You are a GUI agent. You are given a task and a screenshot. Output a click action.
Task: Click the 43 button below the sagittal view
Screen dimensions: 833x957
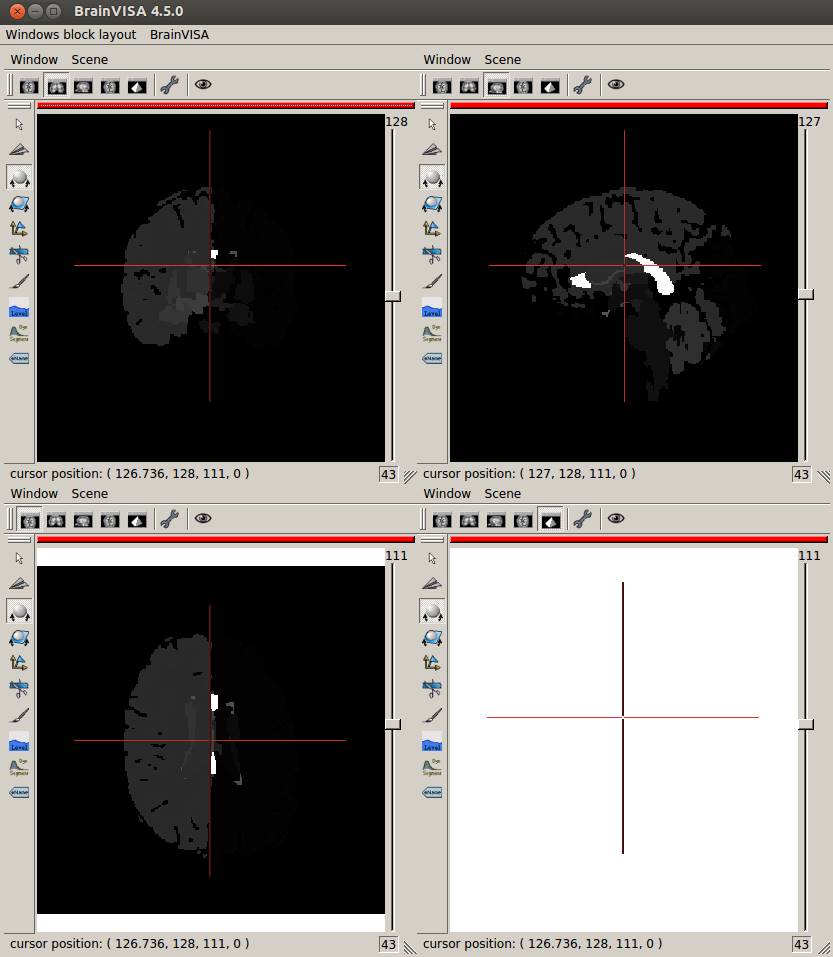(801, 474)
